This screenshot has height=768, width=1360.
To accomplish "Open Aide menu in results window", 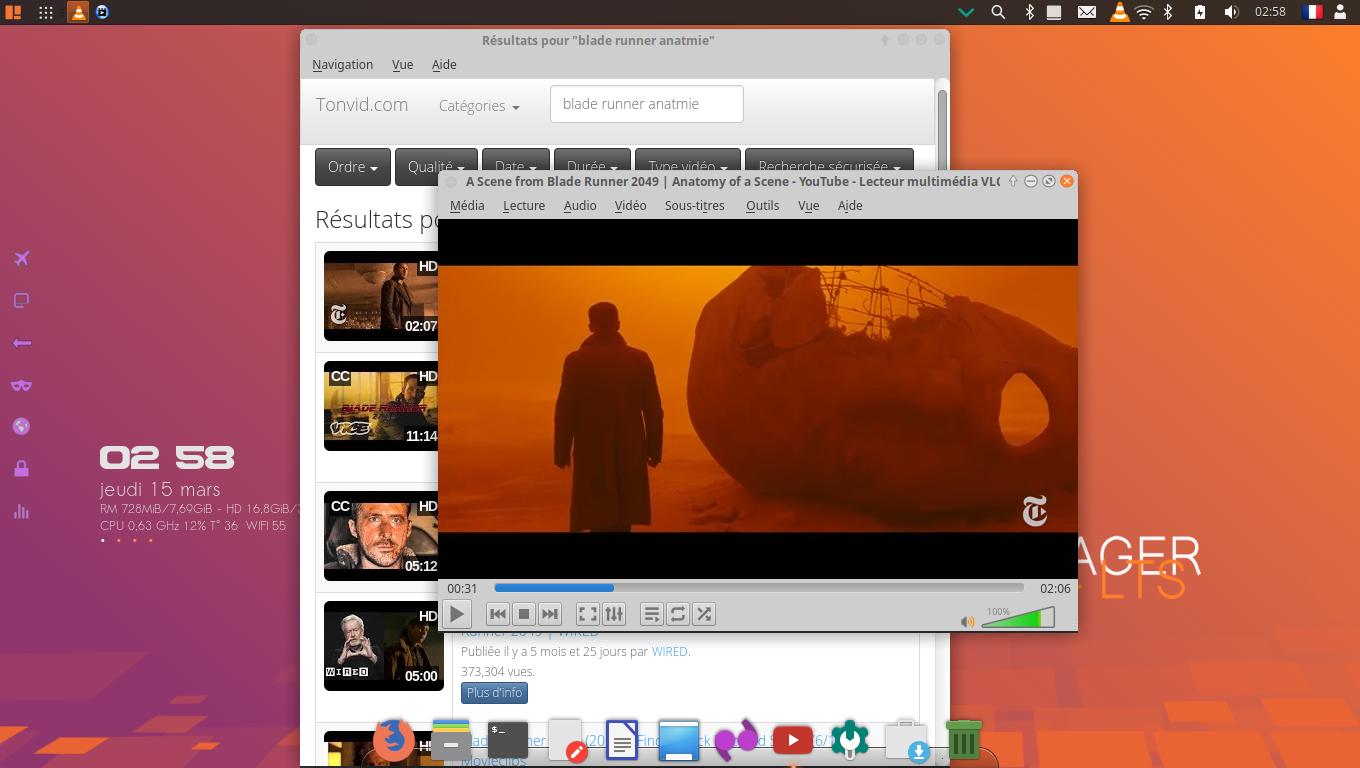I will [444, 64].
